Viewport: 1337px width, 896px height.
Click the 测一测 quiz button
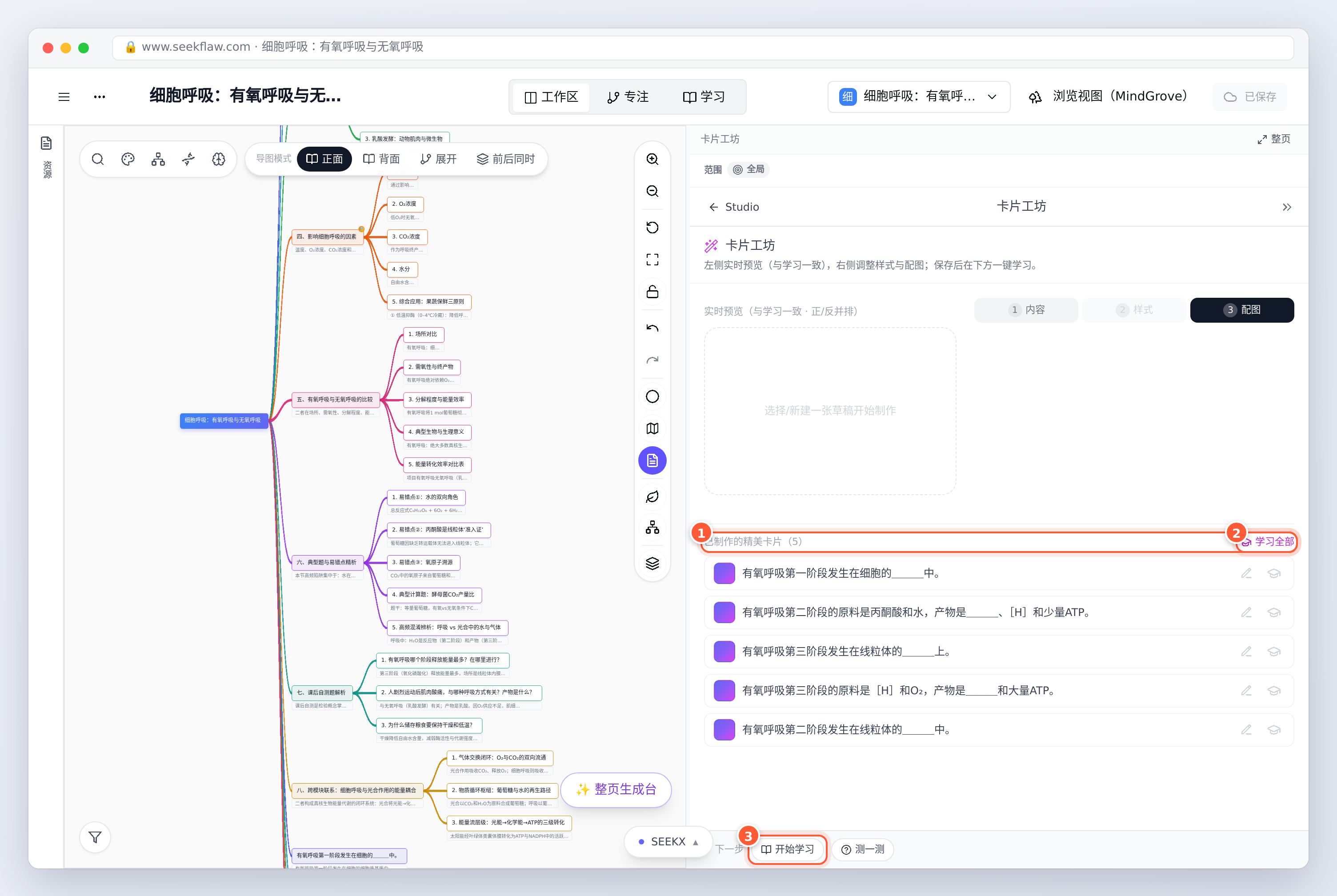click(x=863, y=849)
